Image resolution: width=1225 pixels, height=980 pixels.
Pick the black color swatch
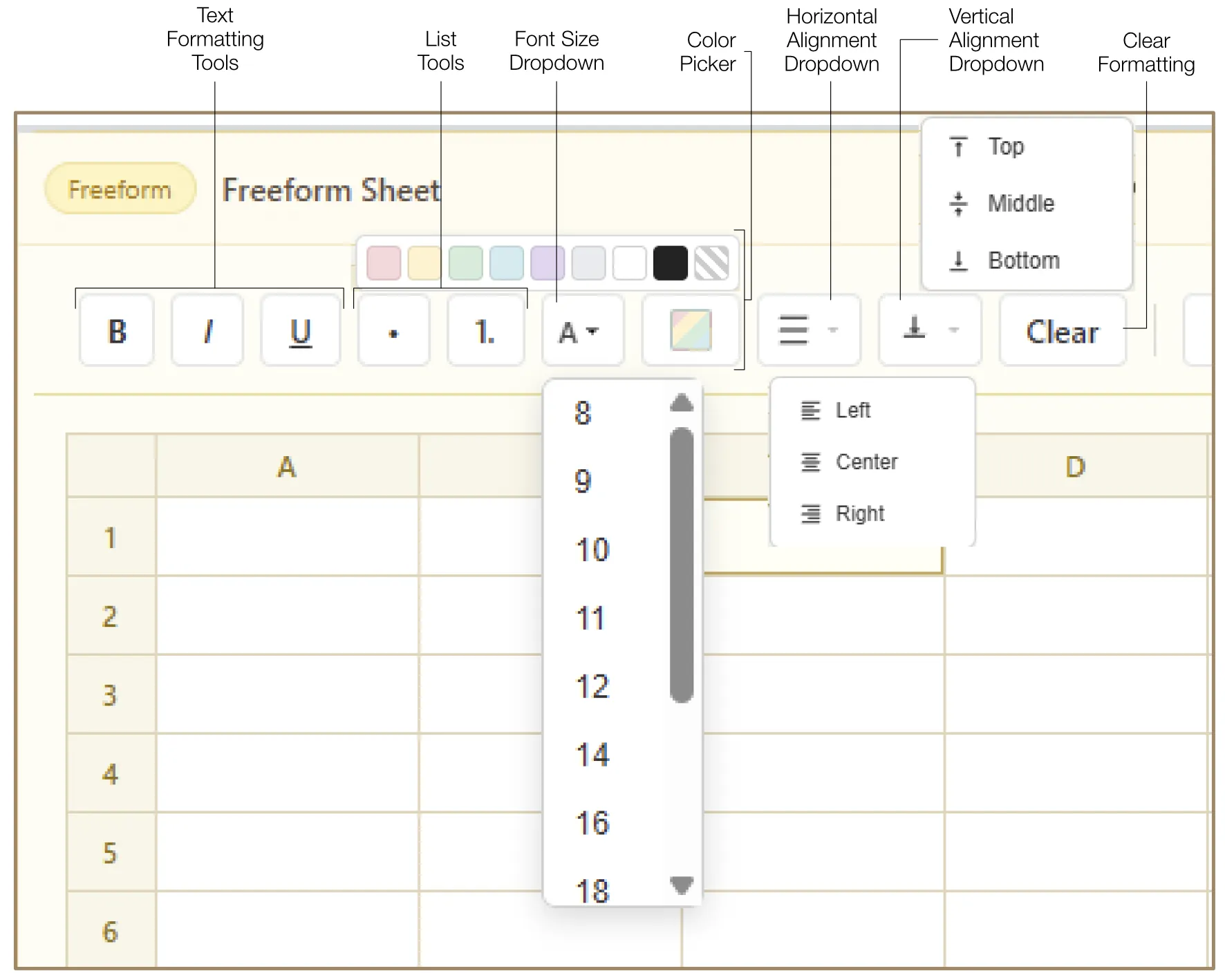671,263
